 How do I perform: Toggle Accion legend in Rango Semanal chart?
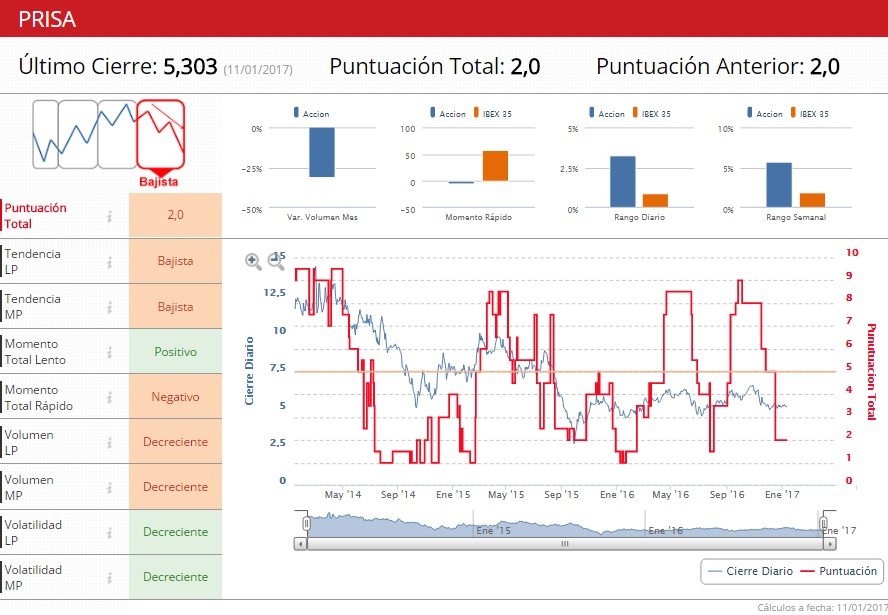click(x=765, y=113)
